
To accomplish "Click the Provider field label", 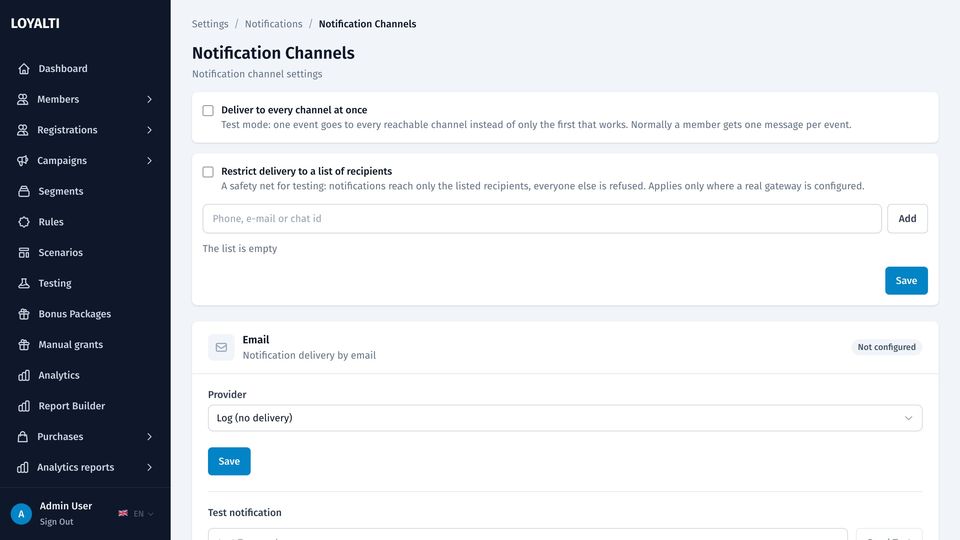I will (x=227, y=394).
